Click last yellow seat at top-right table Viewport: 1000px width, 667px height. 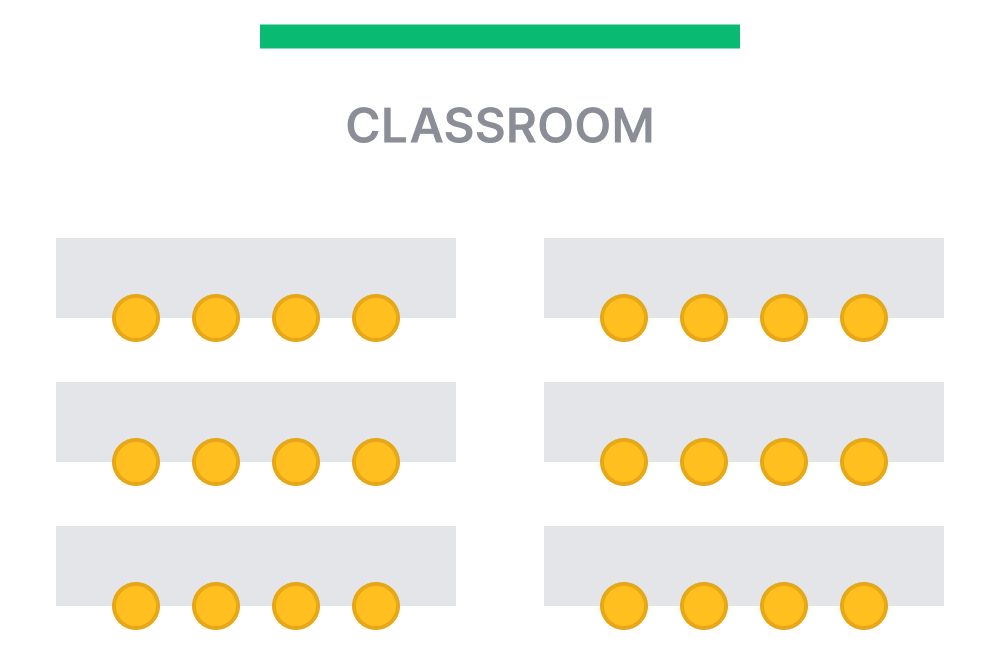[x=864, y=318]
